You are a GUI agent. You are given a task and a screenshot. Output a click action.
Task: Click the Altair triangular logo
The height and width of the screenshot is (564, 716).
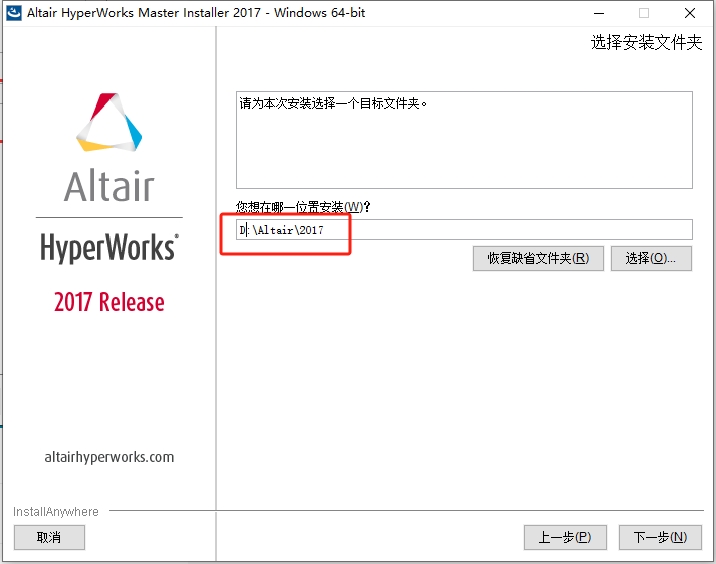tap(109, 122)
